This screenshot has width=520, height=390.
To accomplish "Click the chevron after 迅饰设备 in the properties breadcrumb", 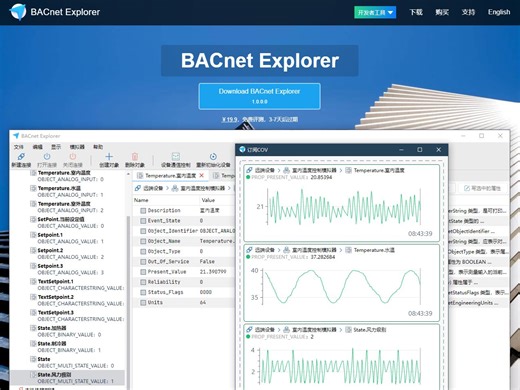I will pyautogui.click(x=167, y=188).
